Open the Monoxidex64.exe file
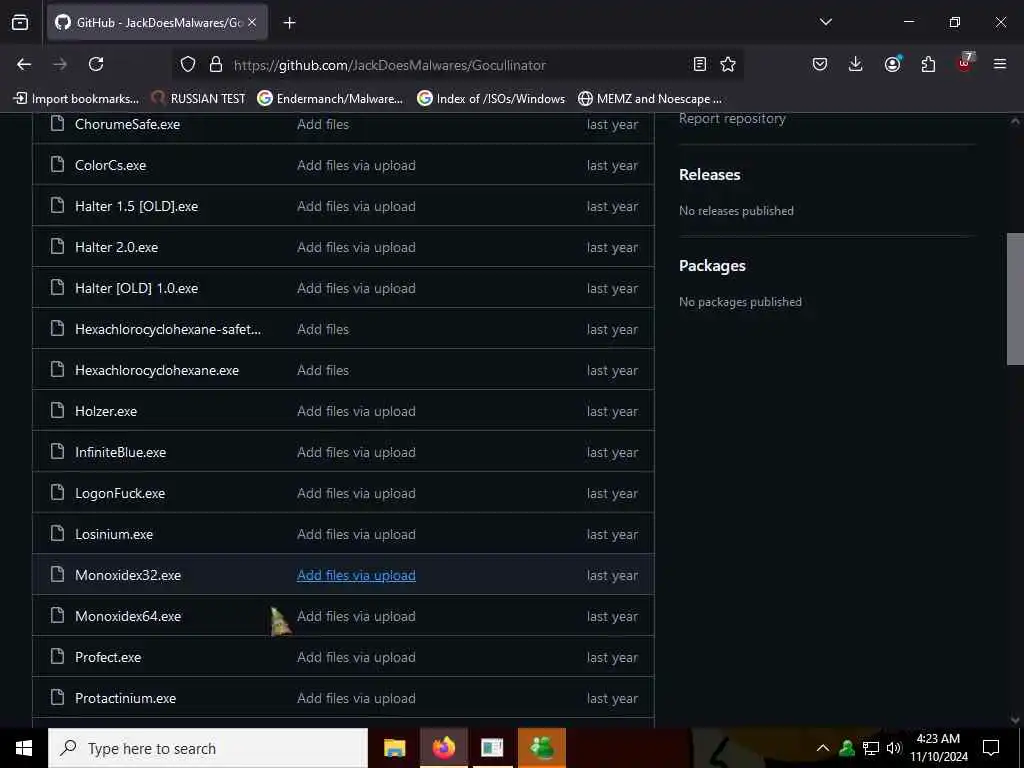This screenshot has width=1024, height=768. (128, 616)
